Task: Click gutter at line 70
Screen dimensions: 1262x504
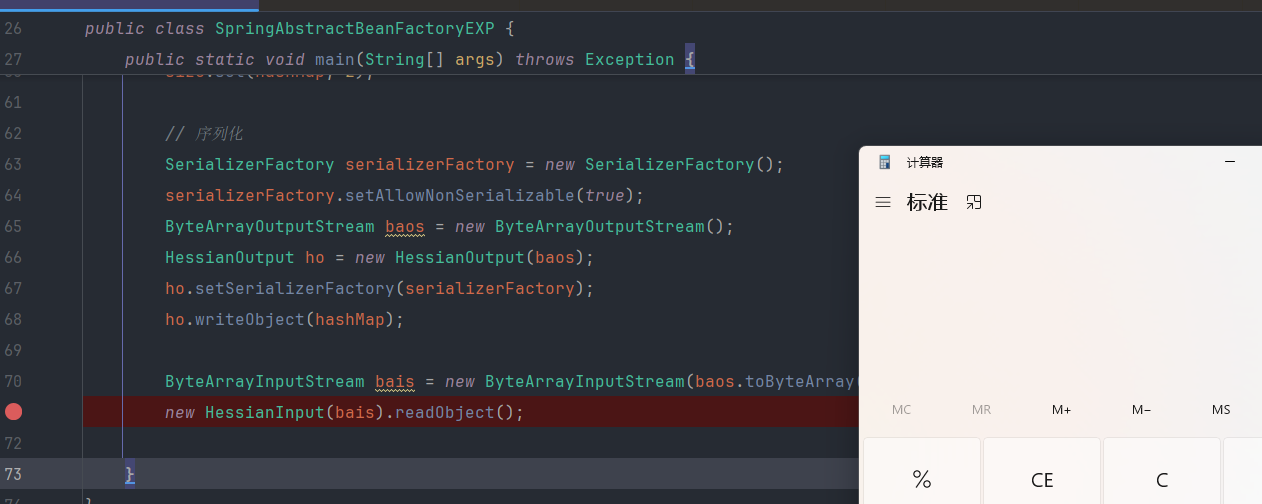Action: coord(13,381)
